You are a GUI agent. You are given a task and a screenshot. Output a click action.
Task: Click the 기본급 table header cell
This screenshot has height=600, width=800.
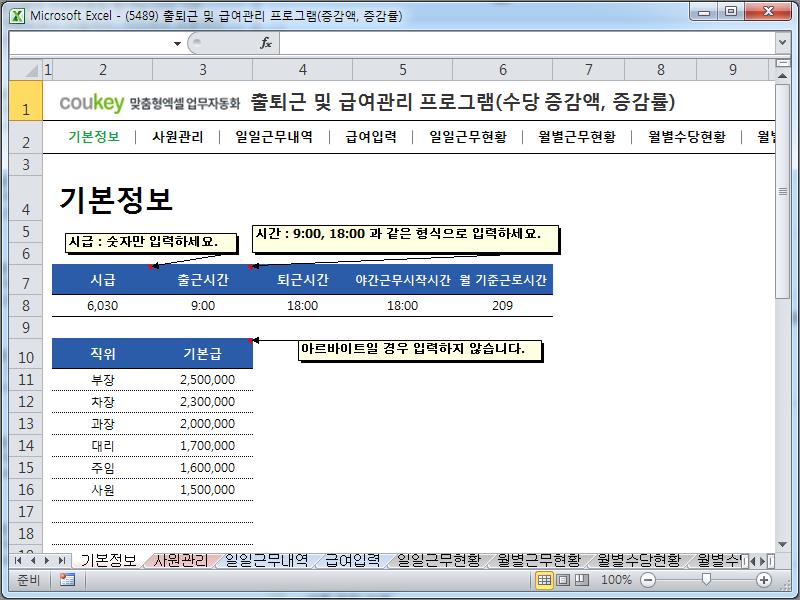203,354
